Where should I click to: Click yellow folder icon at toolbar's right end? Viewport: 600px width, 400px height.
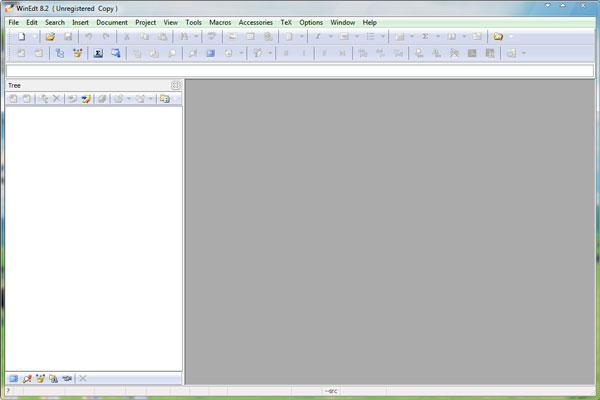pyautogui.click(x=498, y=36)
